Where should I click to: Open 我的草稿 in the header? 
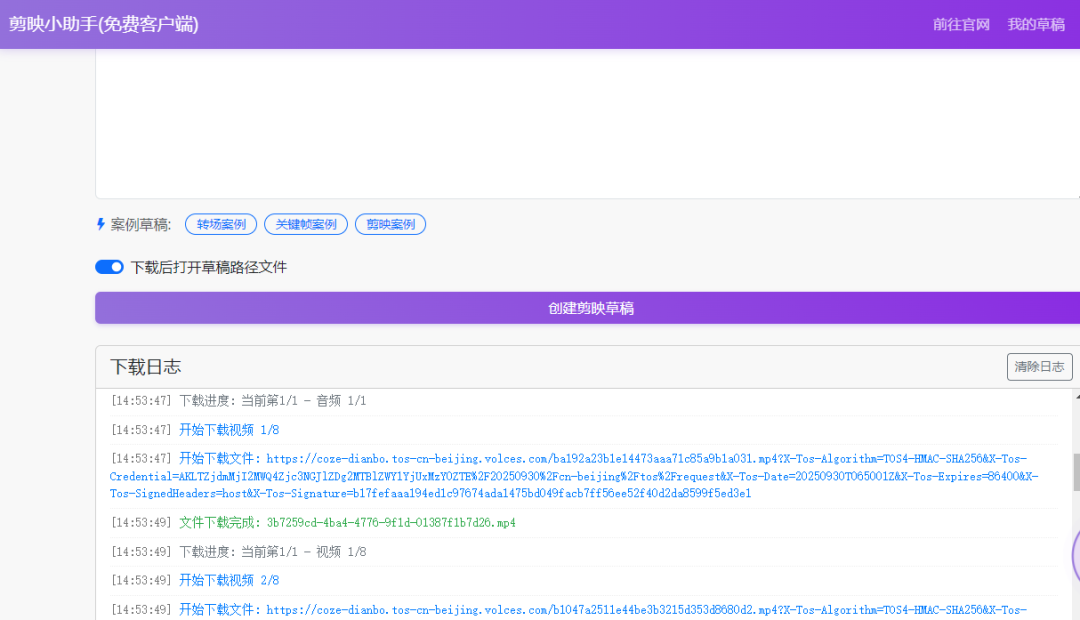tap(1036, 24)
